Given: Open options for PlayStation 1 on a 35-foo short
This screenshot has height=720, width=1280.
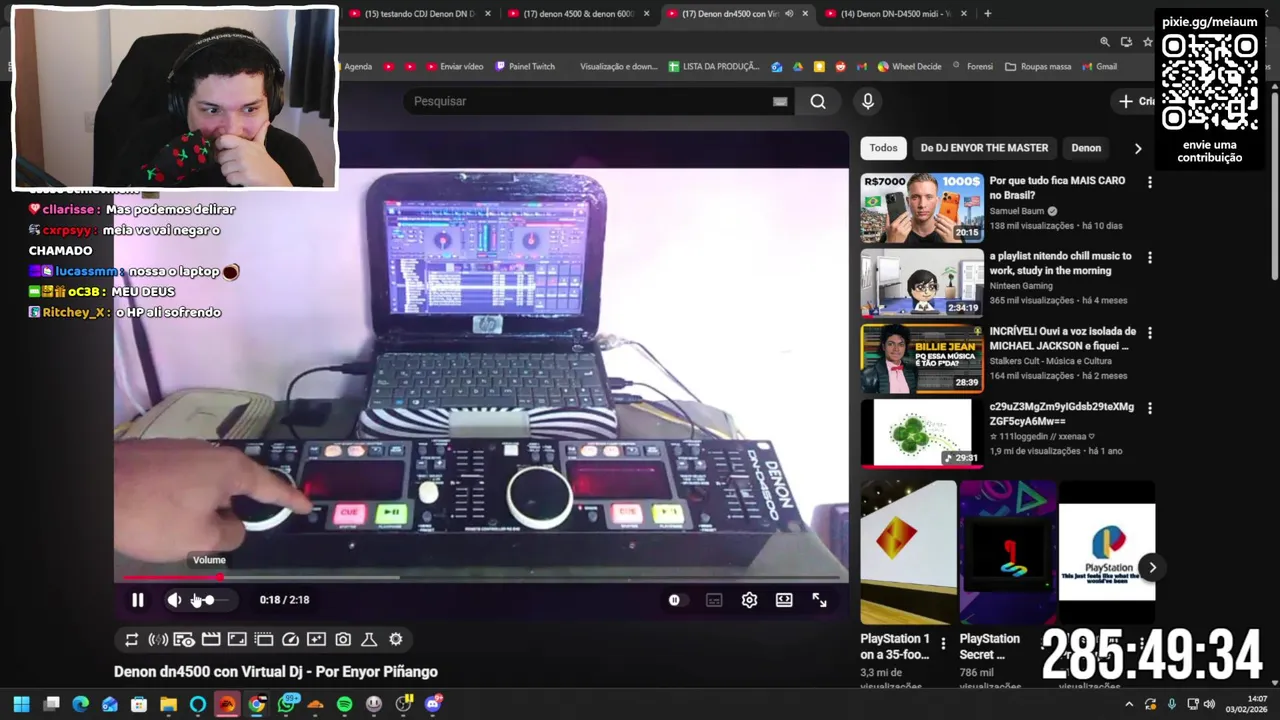Looking at the screenshot, I should point(943,644).
